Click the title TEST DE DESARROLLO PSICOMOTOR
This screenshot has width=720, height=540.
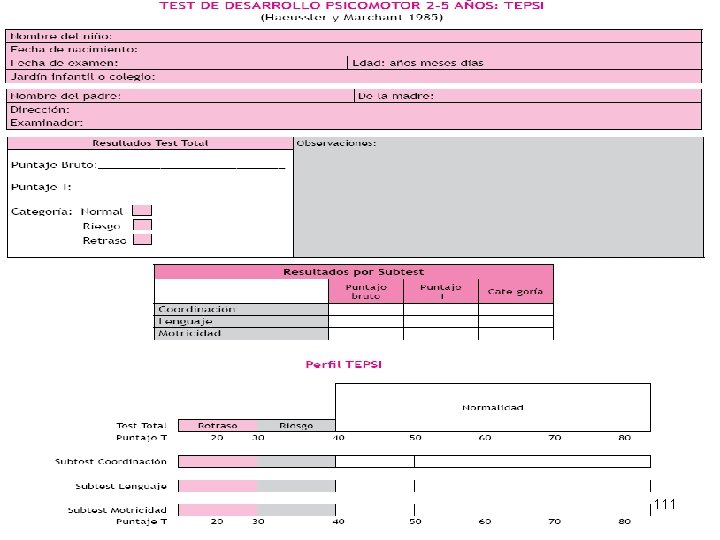[x=351, y=6]
